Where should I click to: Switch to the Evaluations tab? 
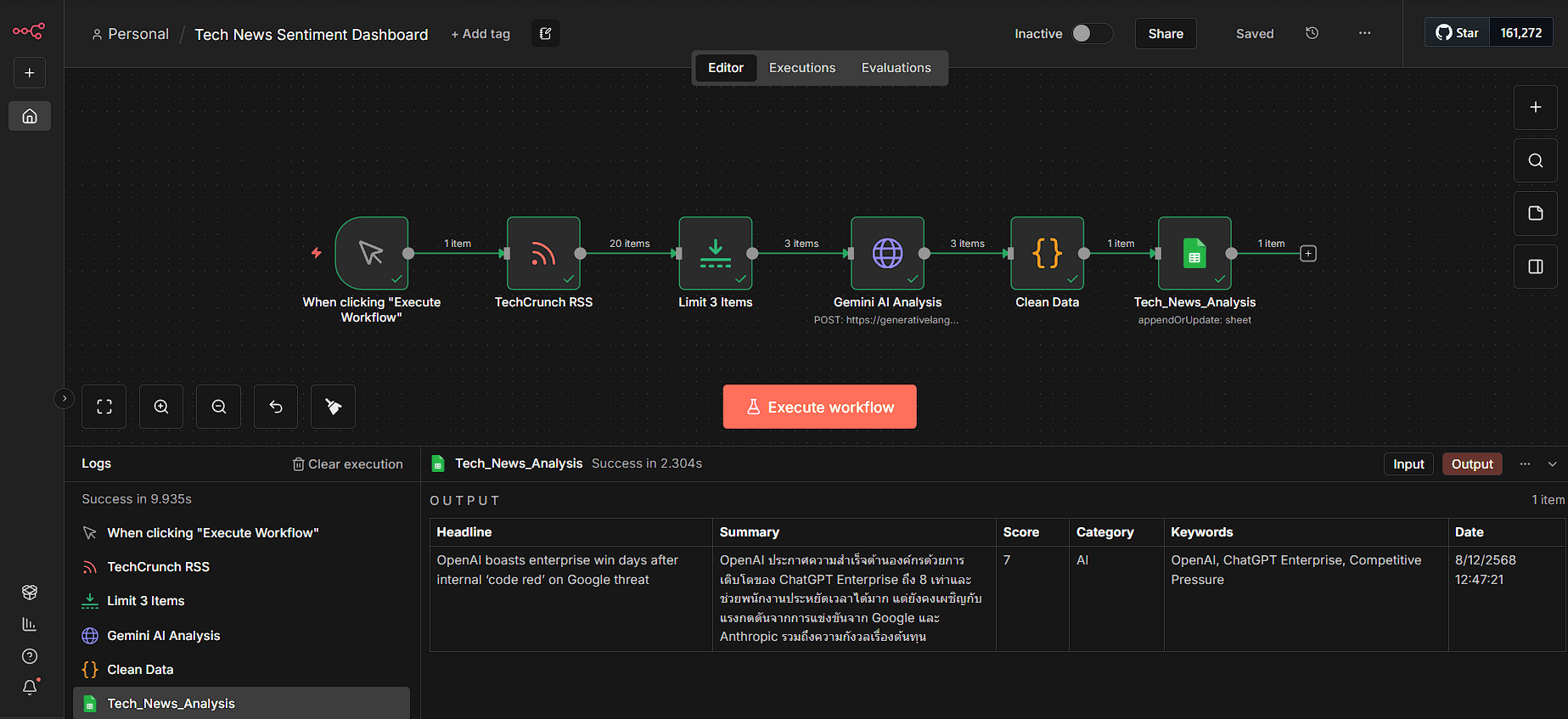pyautogui.click(x=896, y=68)
